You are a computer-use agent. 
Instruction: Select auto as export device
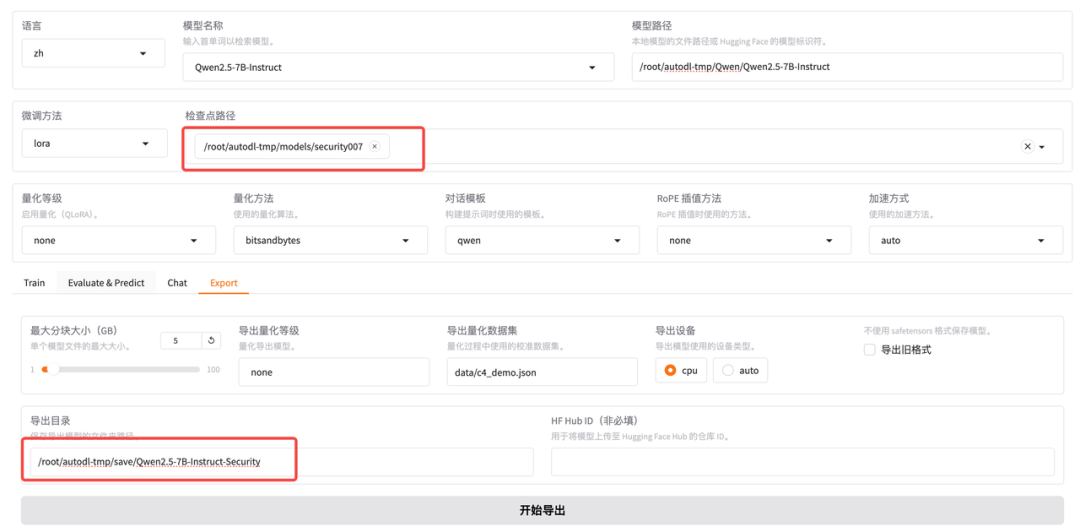point(740,370)
